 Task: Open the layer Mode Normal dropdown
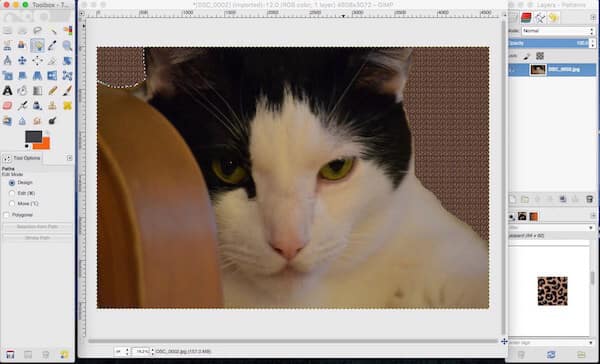(x=557, y=31)
